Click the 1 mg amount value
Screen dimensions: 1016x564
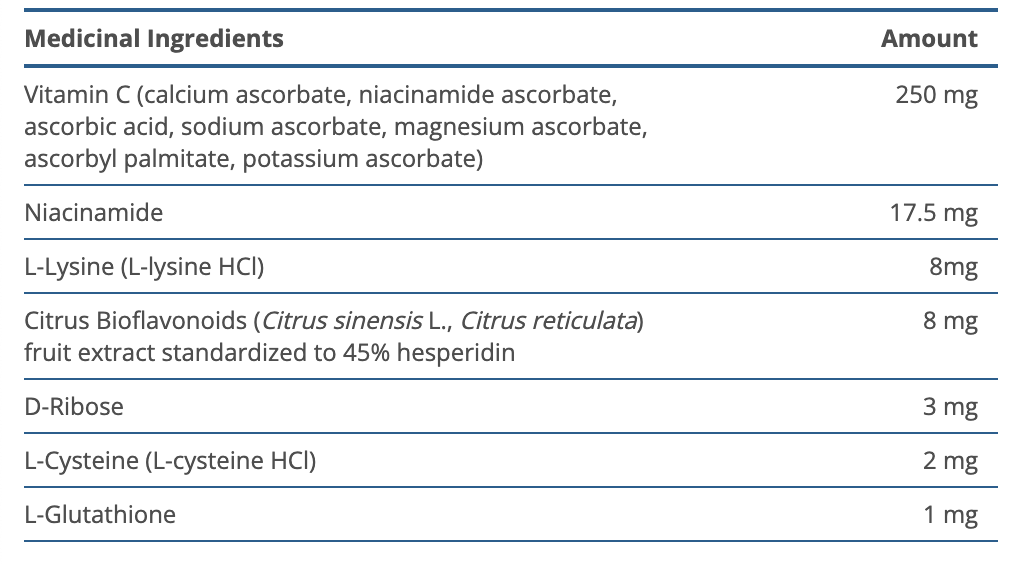click(x=951, y=515)
